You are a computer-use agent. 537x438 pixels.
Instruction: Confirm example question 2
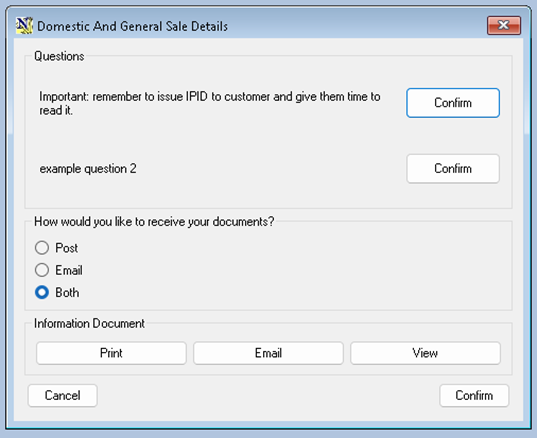[x=453, y=168]
